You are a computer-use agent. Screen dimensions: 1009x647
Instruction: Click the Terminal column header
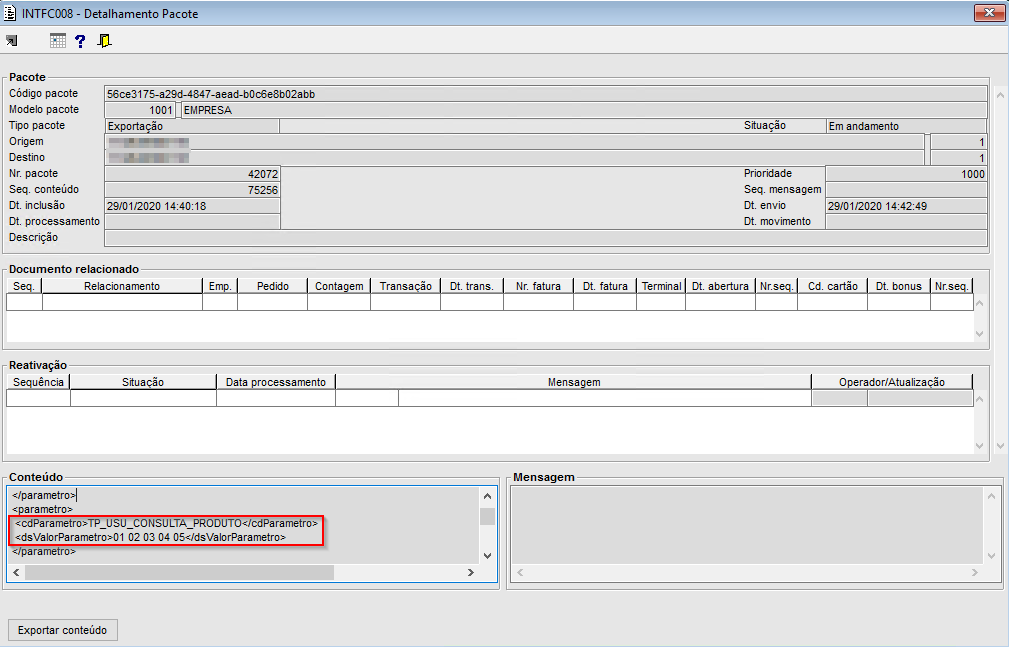(x=661, y=286)
